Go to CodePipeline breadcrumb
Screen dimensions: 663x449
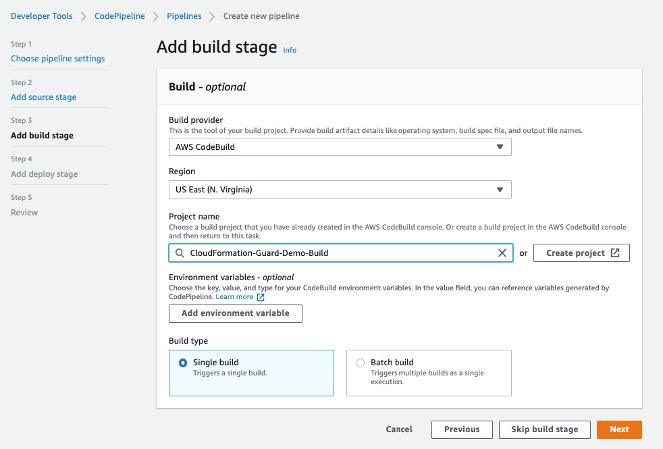(x=120, y=16)
